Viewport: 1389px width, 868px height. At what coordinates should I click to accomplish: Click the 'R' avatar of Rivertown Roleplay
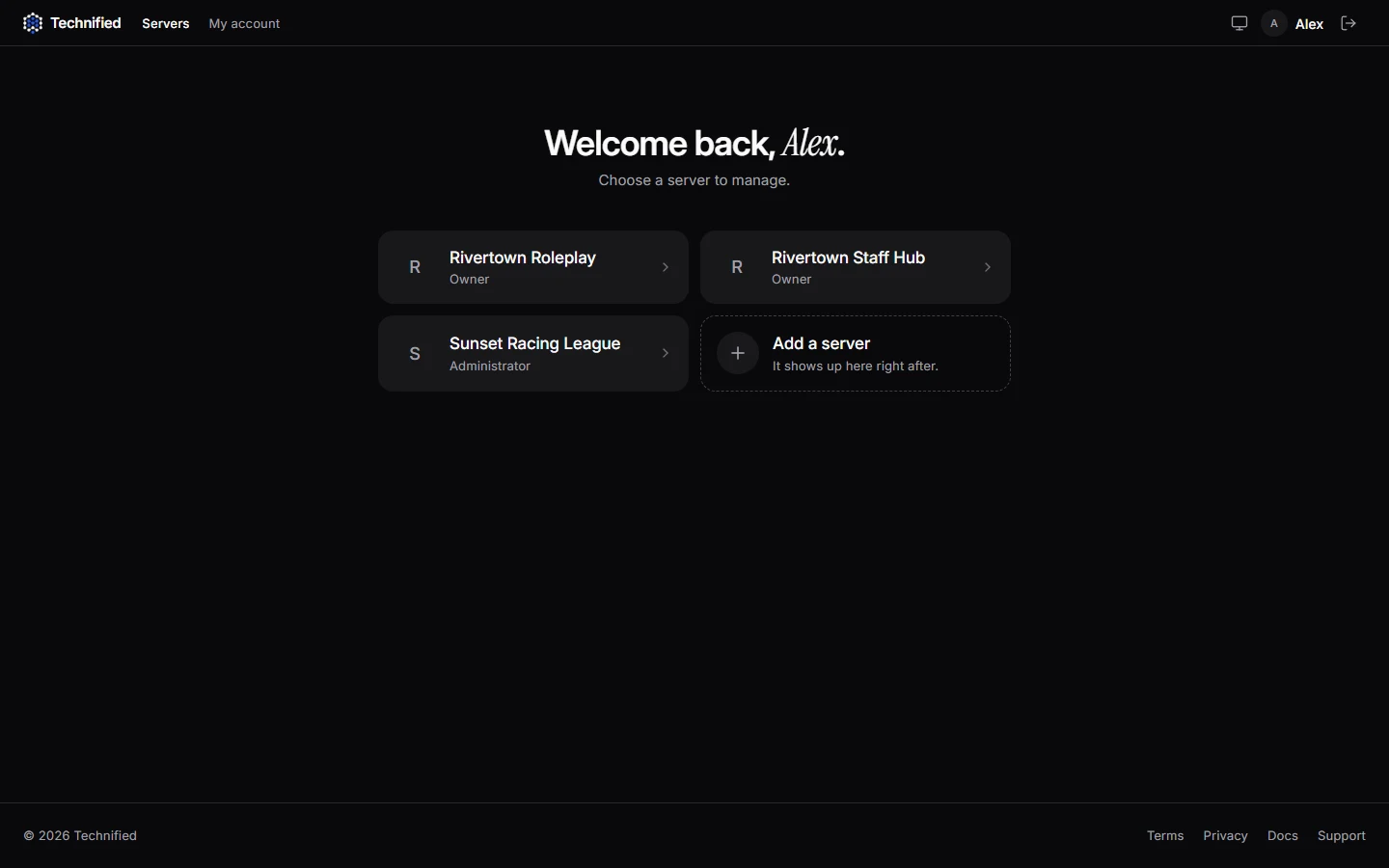(415, 267)
